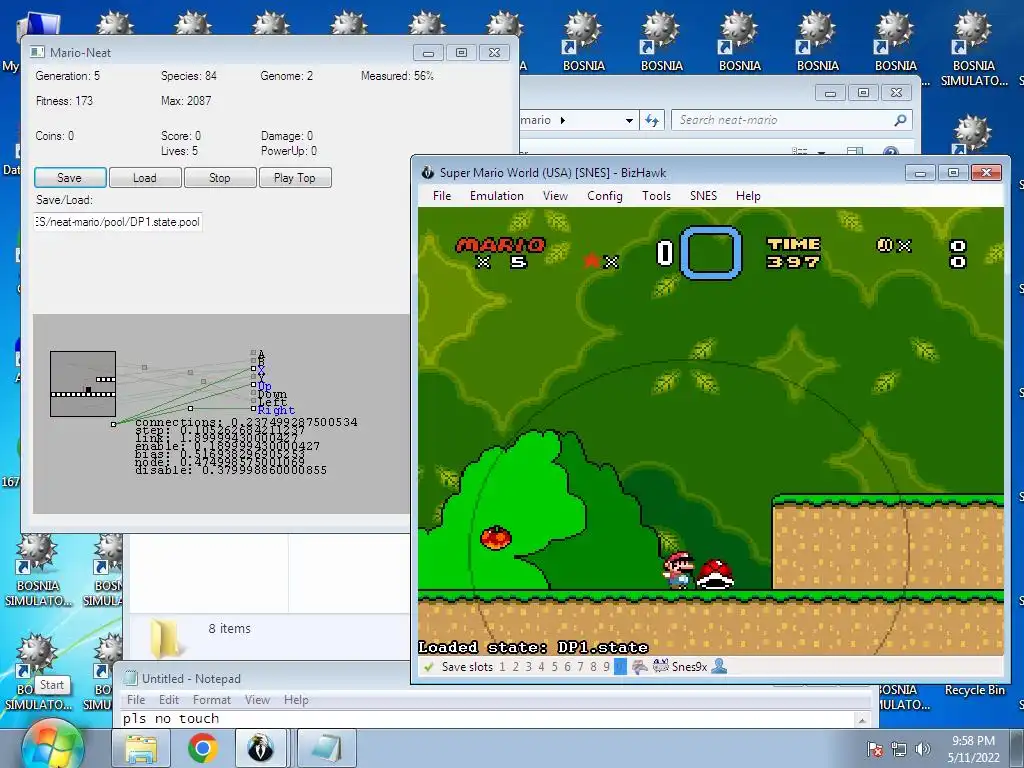This screenshot has height=768, width=1024.
Task: Click Load in Mario-Neat window
Action: click(145, 178)
